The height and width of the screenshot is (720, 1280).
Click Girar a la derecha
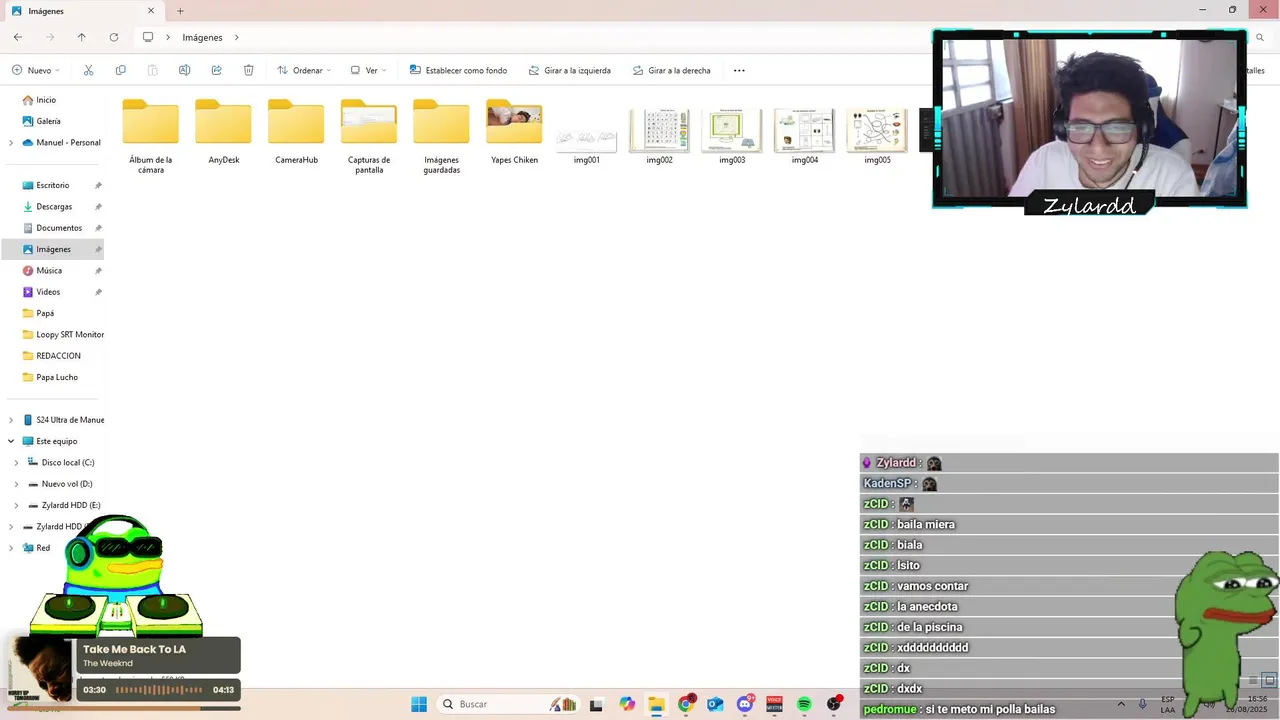coord(672,70)
